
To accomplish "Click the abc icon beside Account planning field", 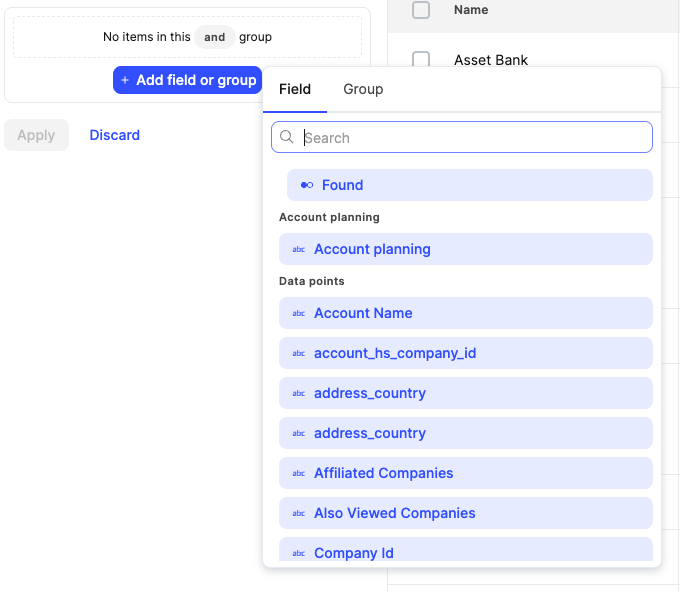I will 298,249.
